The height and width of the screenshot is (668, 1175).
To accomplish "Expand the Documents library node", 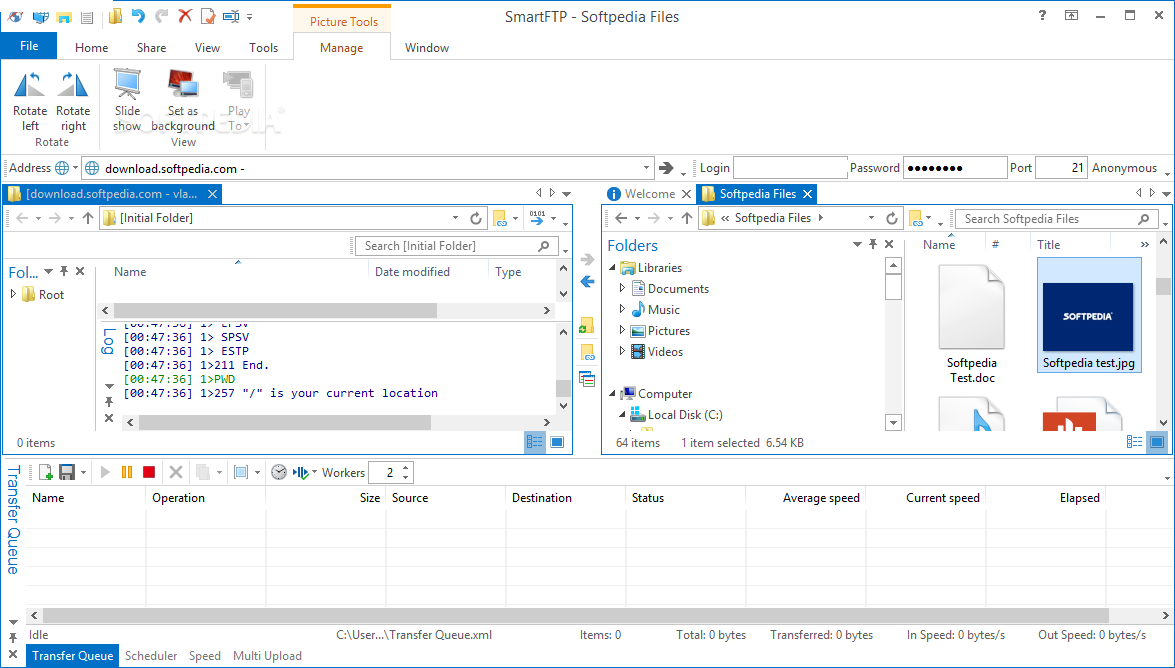I will tap(622, 288).
